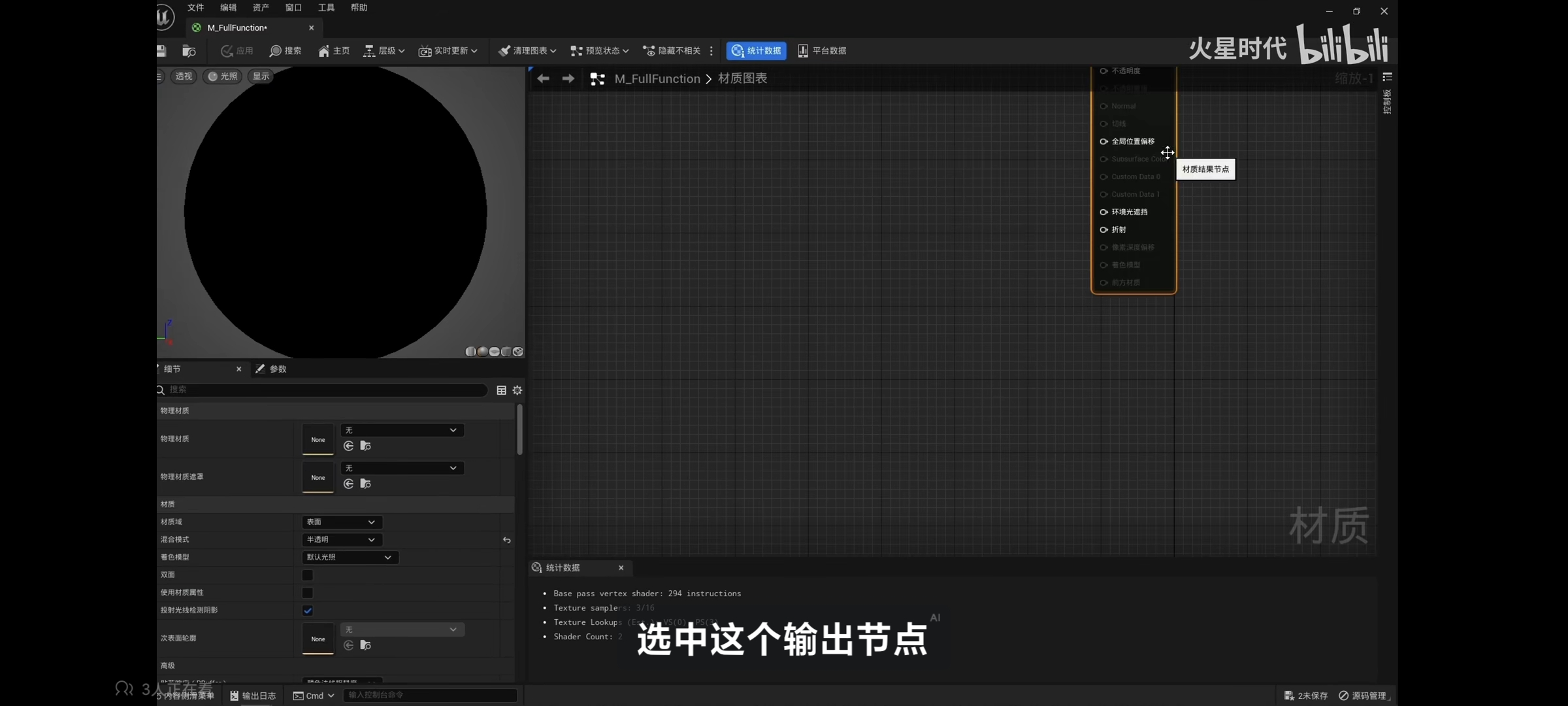
Task: Click the graph back navigation arrow
Action: tap(543, 79)
